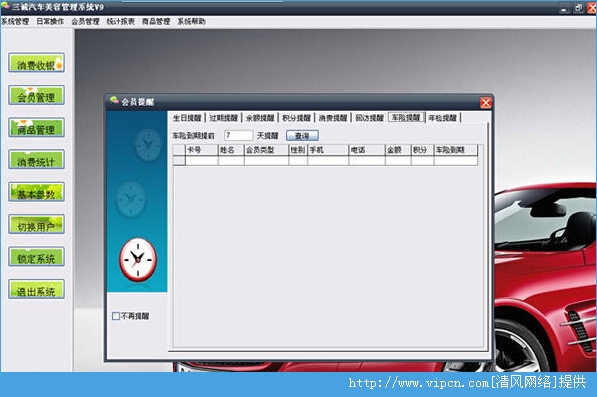Switch to the 回访提醒 tab
Screen dimensions: 597x397
coord(369,118)
